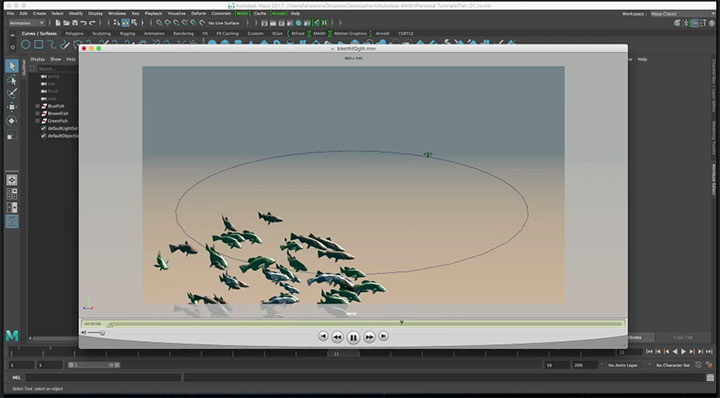Open the Create menu
This screenshot has height=398, width=720.
click(39, 14)
